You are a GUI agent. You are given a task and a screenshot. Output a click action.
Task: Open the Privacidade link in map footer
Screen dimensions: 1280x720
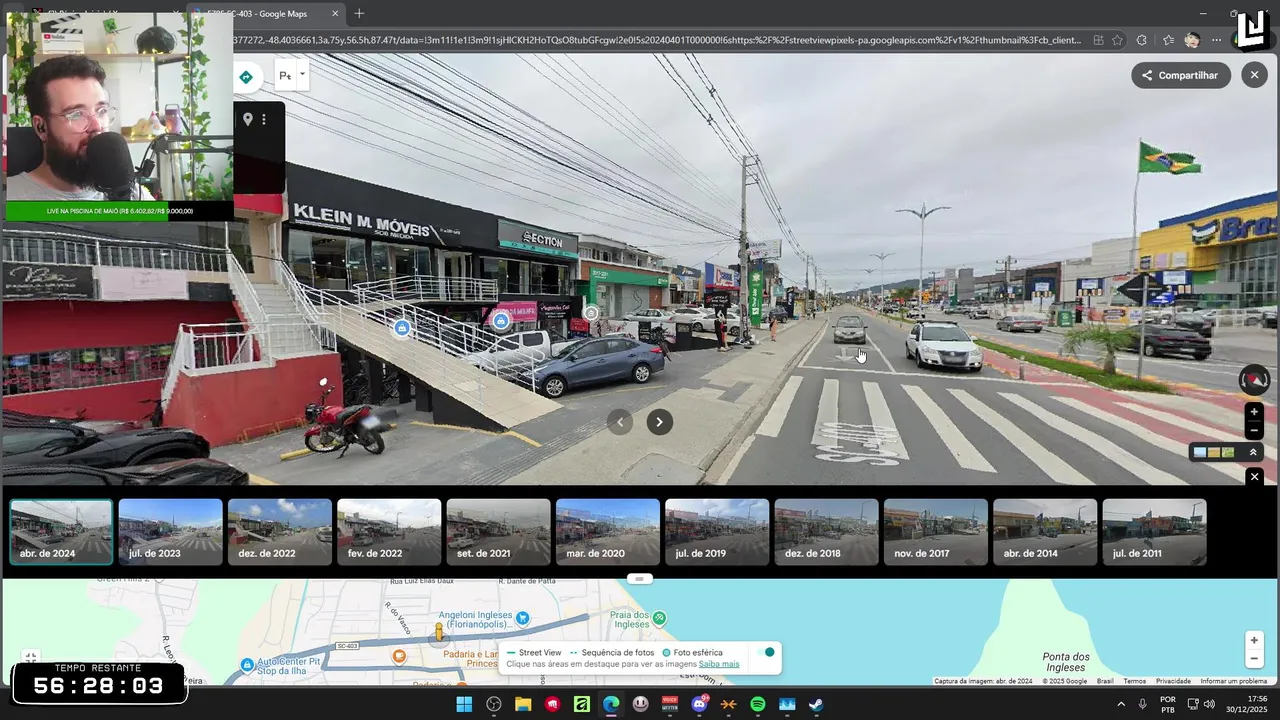(1173, 681)
